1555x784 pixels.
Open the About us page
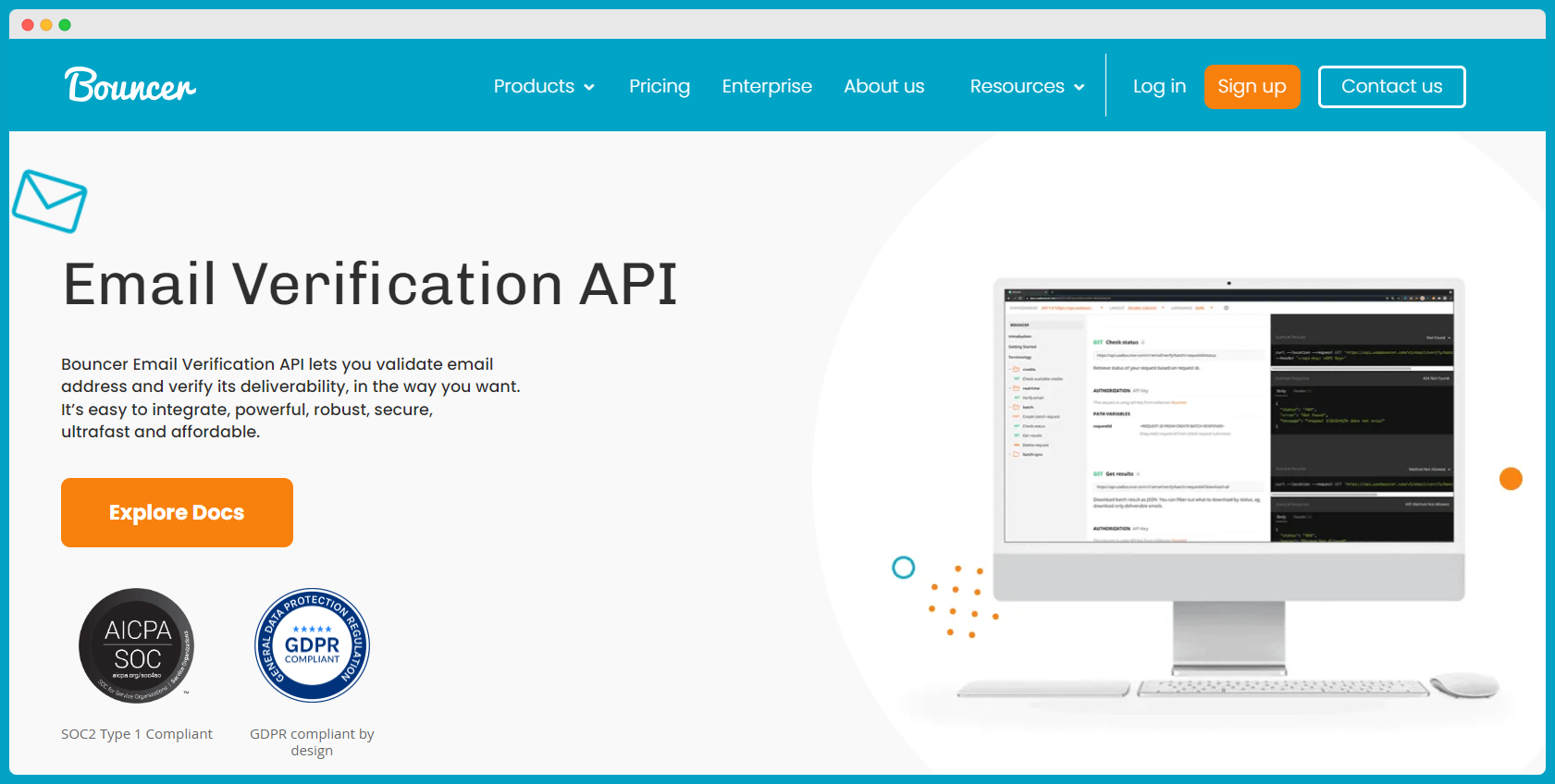(x=884, y=86)
